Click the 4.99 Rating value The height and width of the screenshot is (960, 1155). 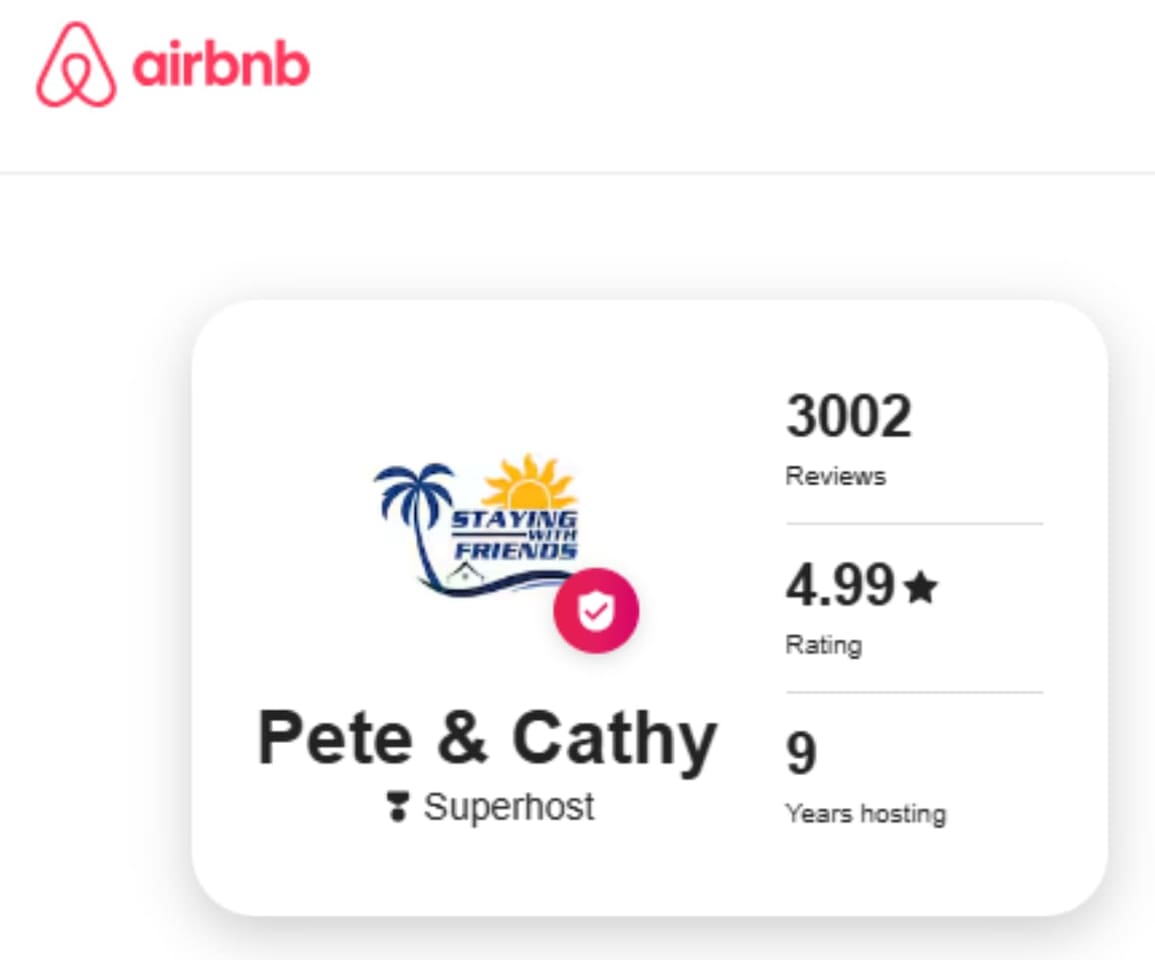pyautogui.click(x=843, y=587)
